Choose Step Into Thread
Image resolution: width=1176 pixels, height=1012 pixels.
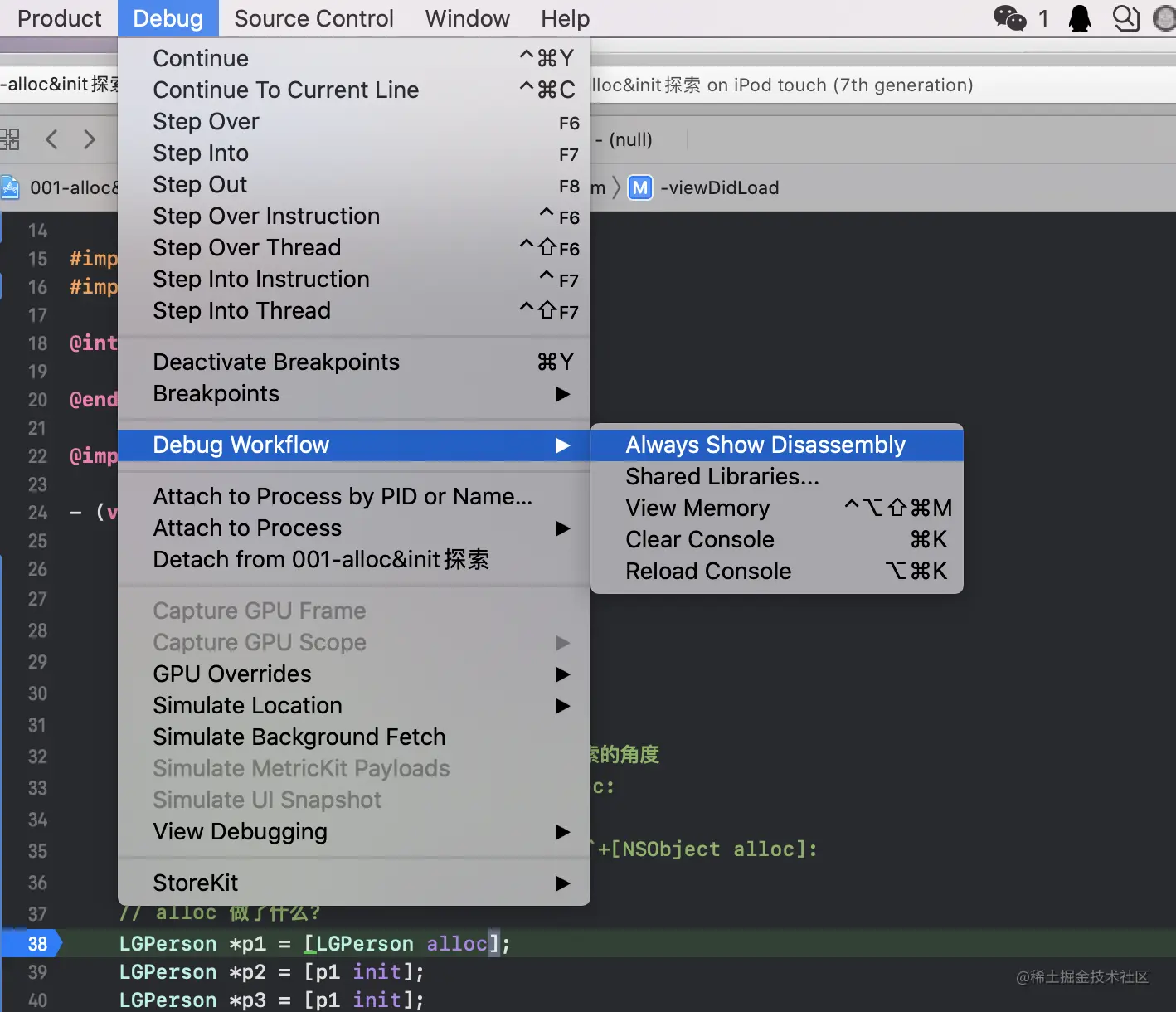(x=354, y=310)
